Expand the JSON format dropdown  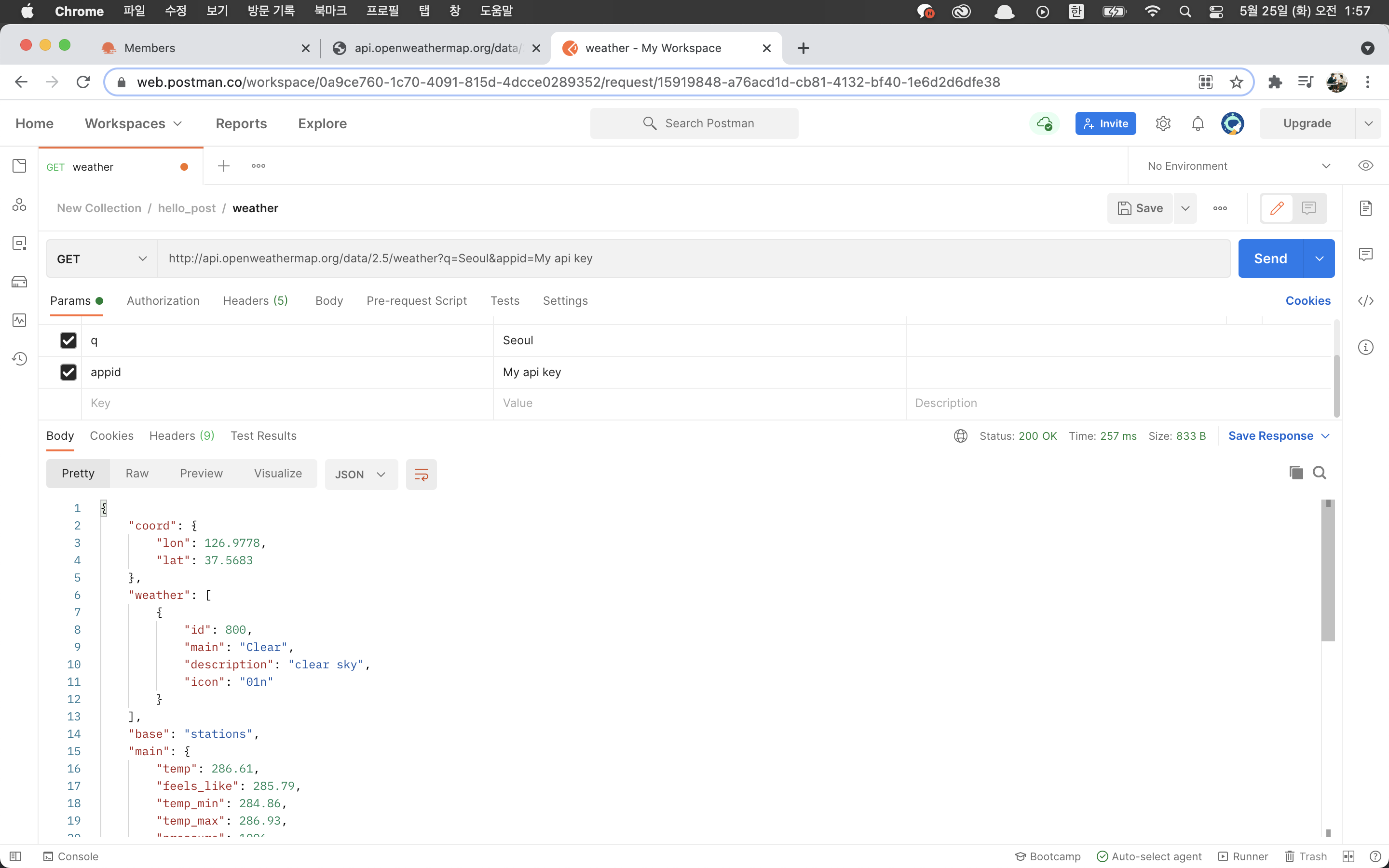(360, 474)
